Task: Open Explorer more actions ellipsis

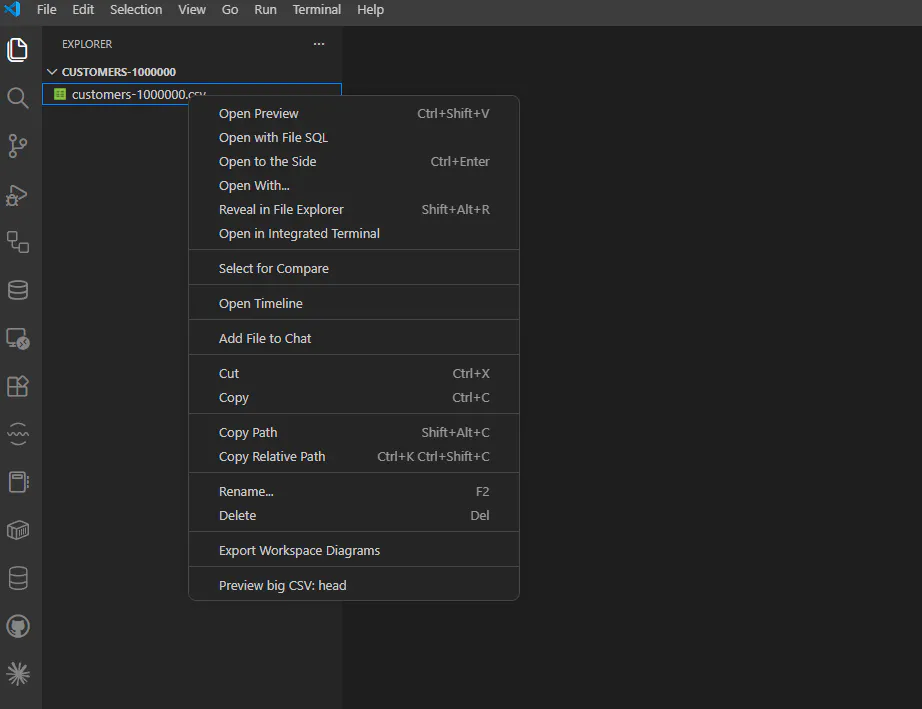Action: [x=319, y=44]
